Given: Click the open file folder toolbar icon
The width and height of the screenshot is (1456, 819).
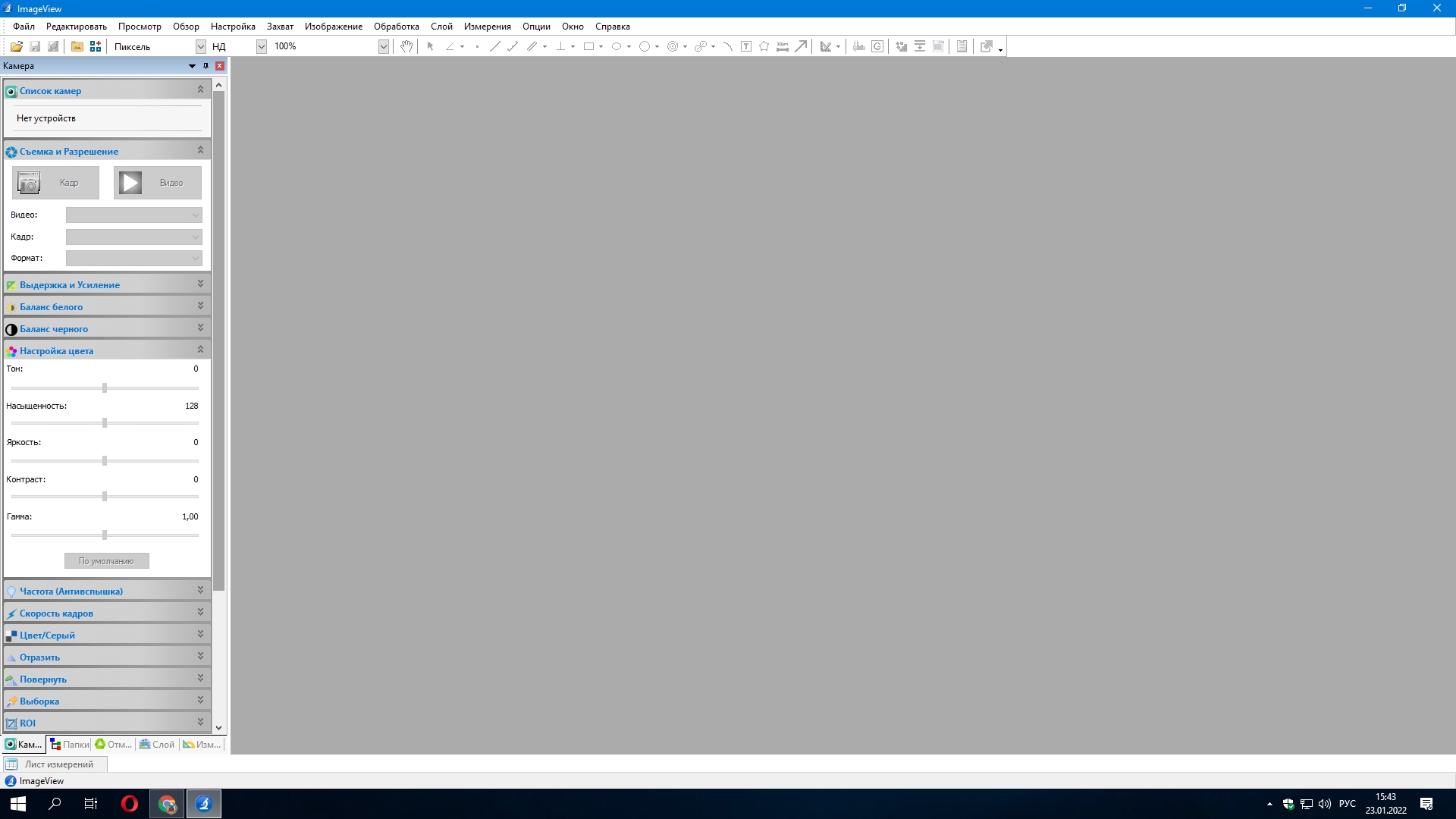Looking at the screenshot, I should (x=16, y=46).
